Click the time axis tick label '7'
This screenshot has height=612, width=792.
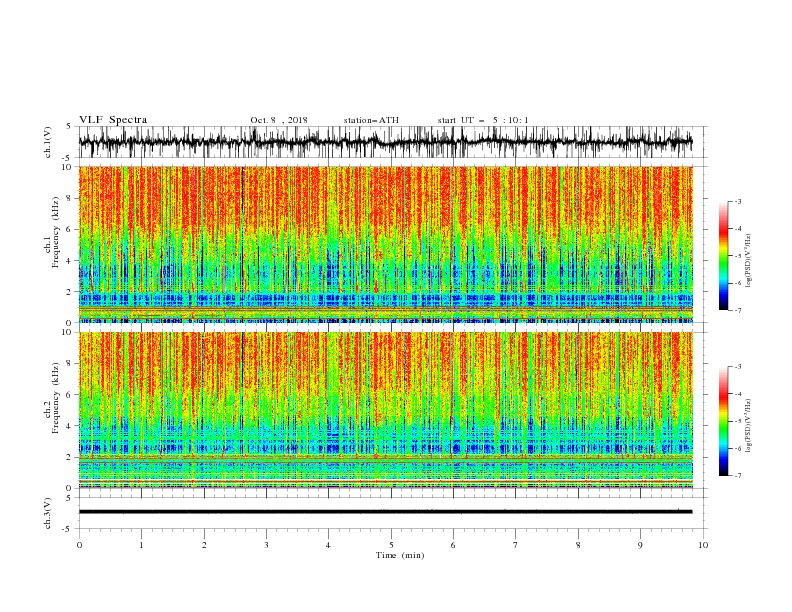tap(516, 545)
